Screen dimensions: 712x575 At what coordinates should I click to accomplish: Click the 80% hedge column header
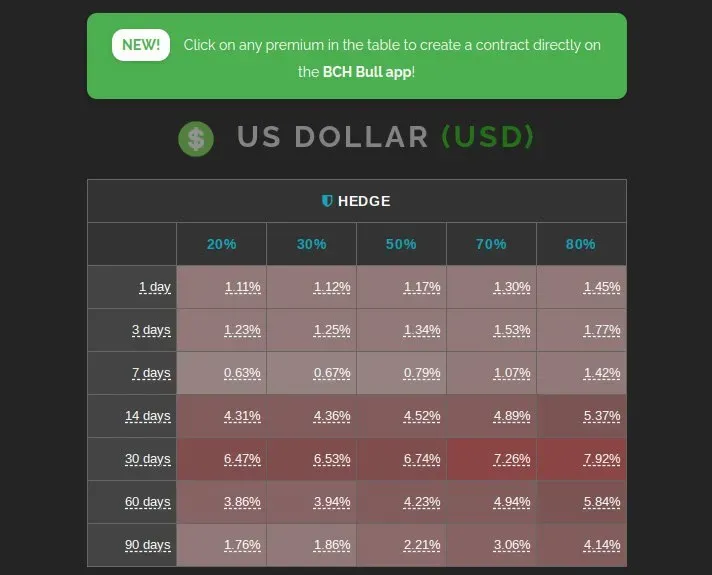pos(580,244)
